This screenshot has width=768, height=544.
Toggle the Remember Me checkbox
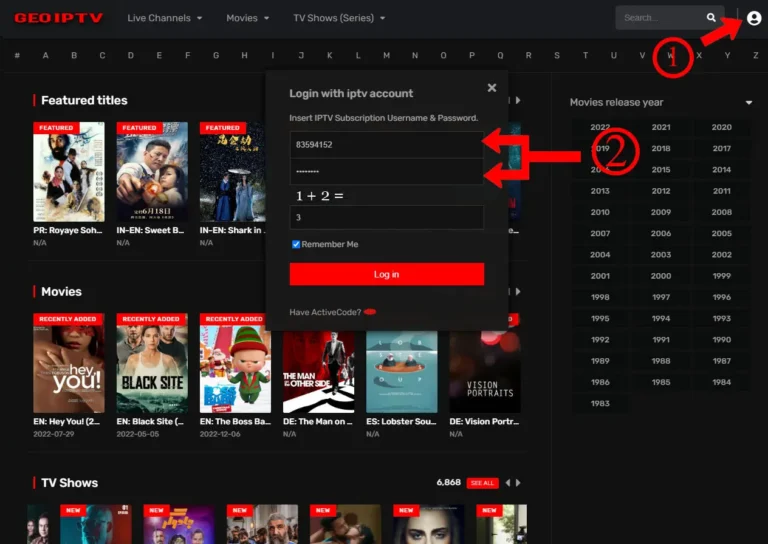[296, 244]
